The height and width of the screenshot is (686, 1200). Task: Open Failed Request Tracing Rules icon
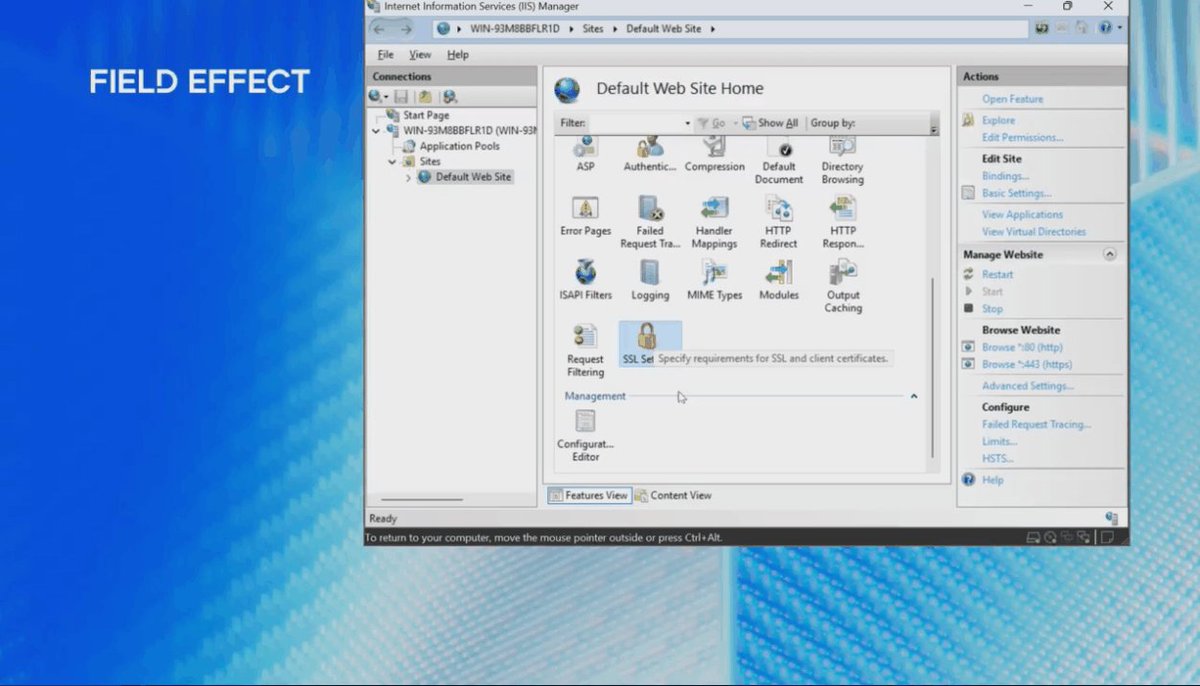coord(650,208)
